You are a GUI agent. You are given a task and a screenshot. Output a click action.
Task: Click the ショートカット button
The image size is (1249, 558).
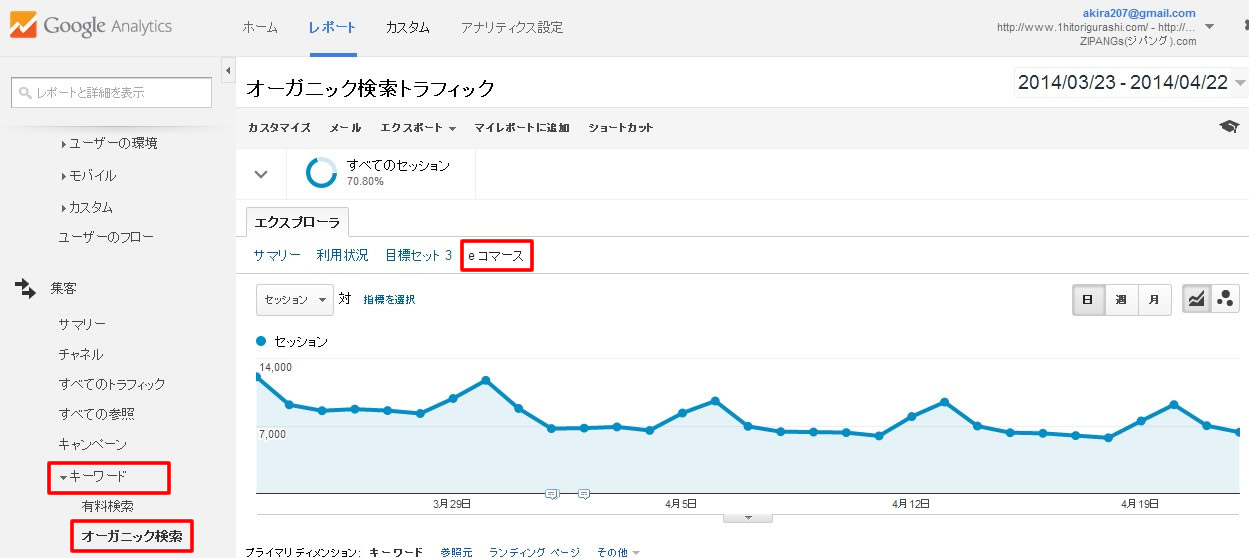(620, 128)
